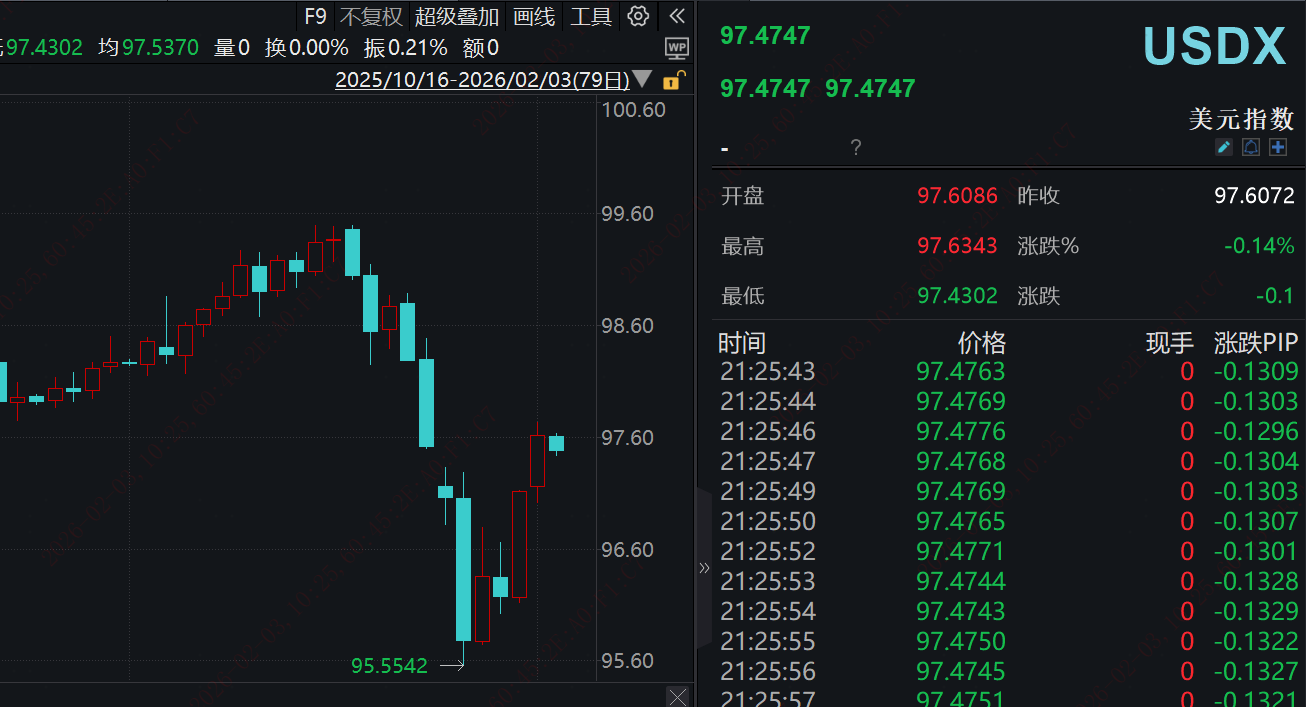Viewport: 1306px width, 707px height.
Task: Click the 95.5542 low price marker
Action: coord(389,666)
